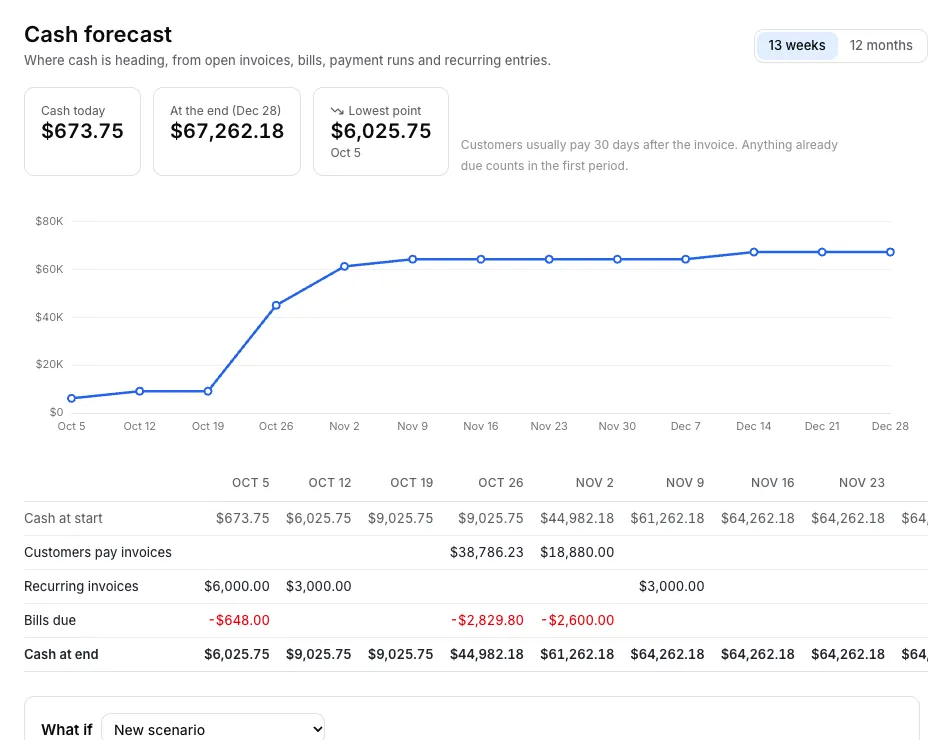Click the NOV 2 column header
Viewport: 952px width, 740px height.
(595, 483)
